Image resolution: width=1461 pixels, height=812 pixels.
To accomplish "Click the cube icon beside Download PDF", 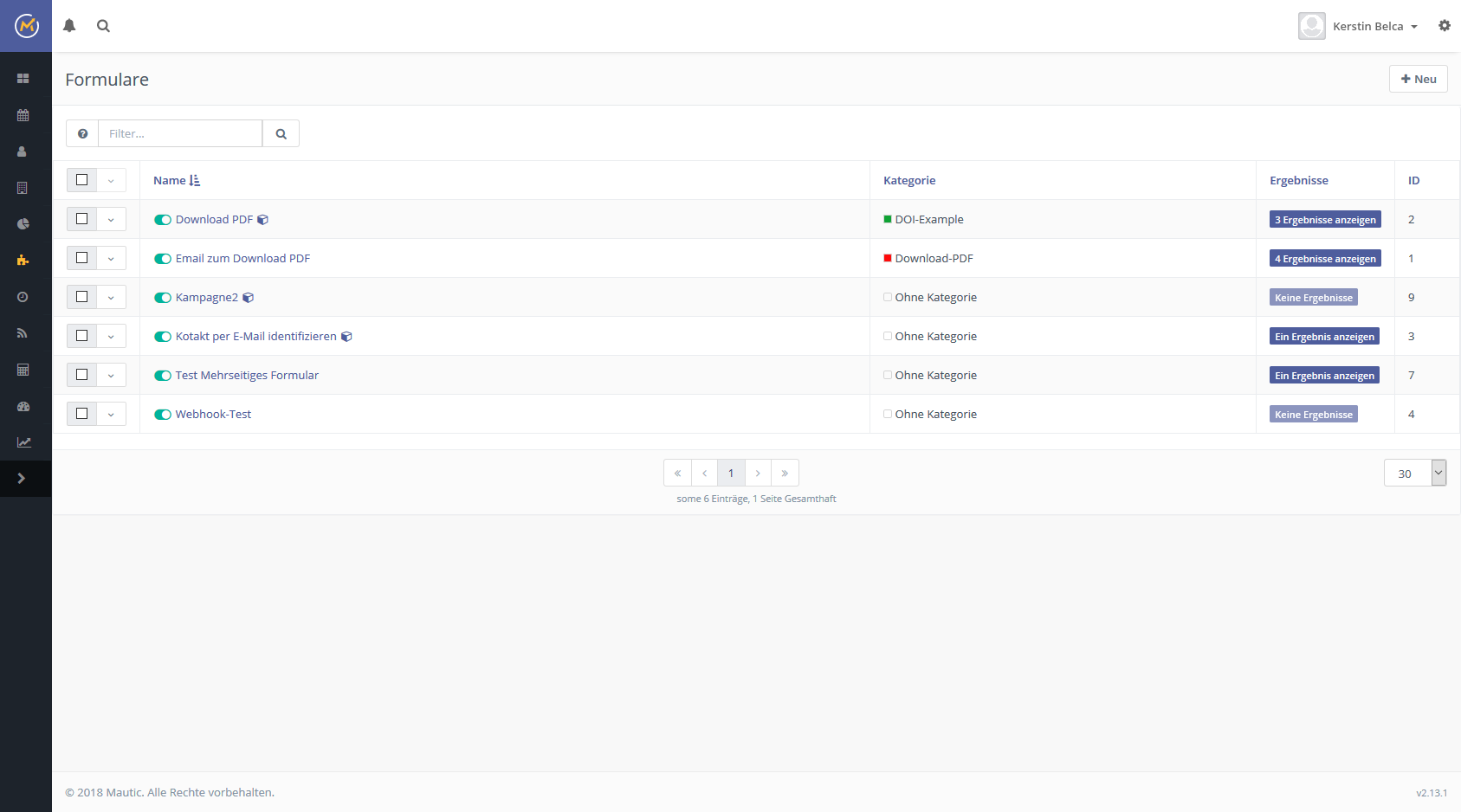I will (x=262, y=220).
